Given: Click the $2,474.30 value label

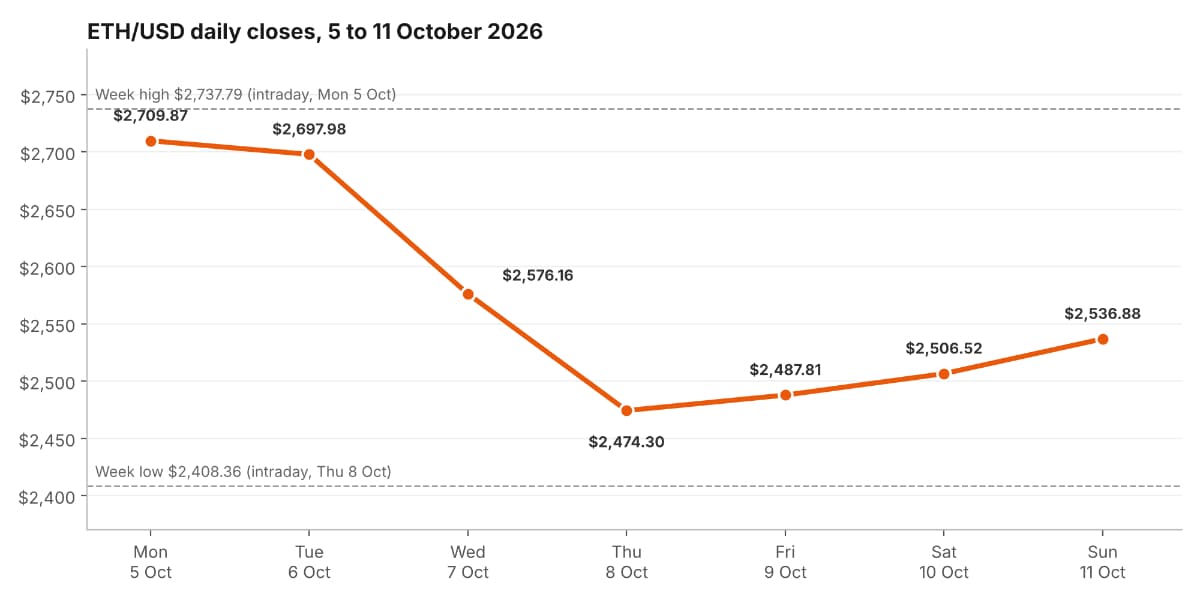Looking at the screenshot, I should (627, 441).
